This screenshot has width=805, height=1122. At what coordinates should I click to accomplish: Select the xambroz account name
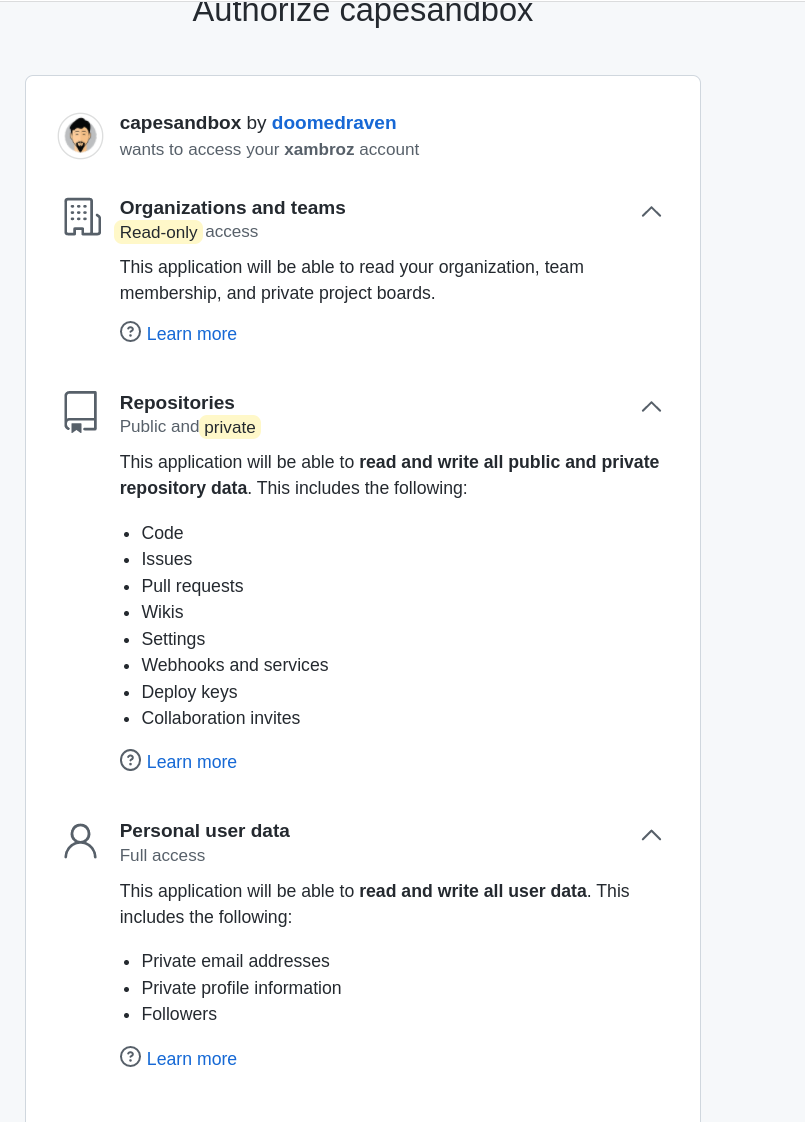319,149
